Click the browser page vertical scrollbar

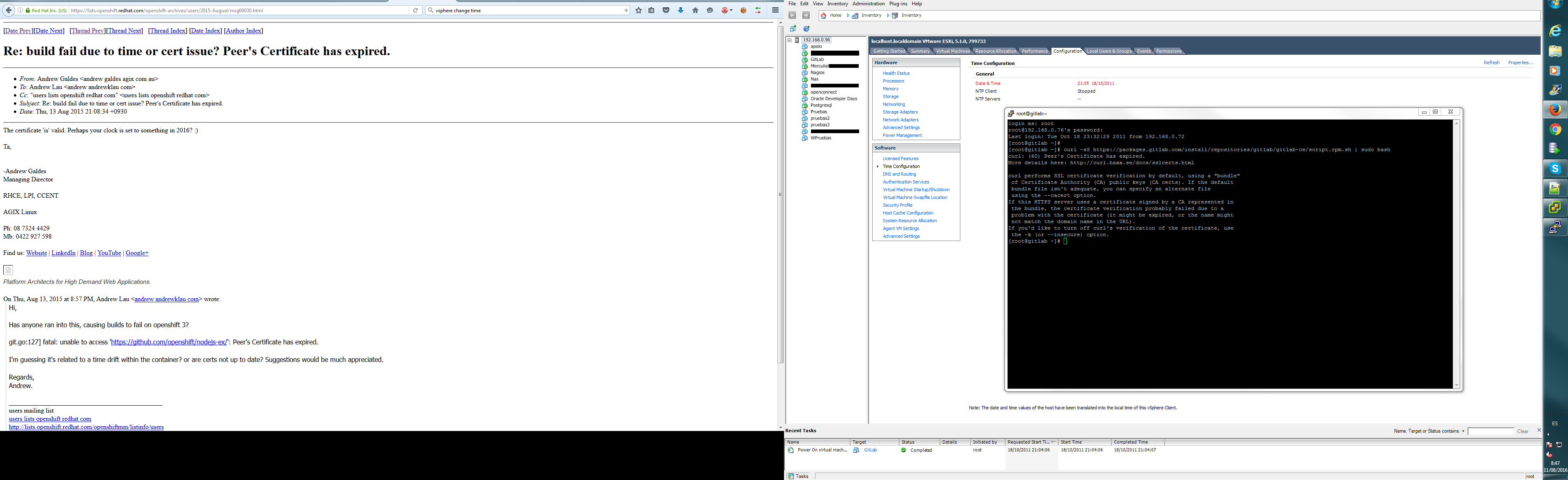tap(781, 195)
